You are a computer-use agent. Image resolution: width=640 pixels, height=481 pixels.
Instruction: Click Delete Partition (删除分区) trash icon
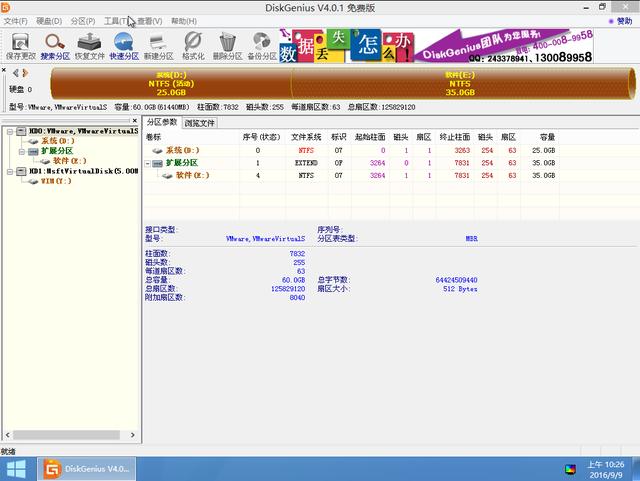pos(227,46)
